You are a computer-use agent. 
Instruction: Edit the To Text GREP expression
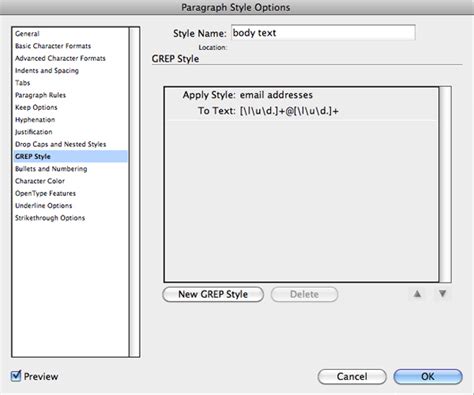[289, 111]
